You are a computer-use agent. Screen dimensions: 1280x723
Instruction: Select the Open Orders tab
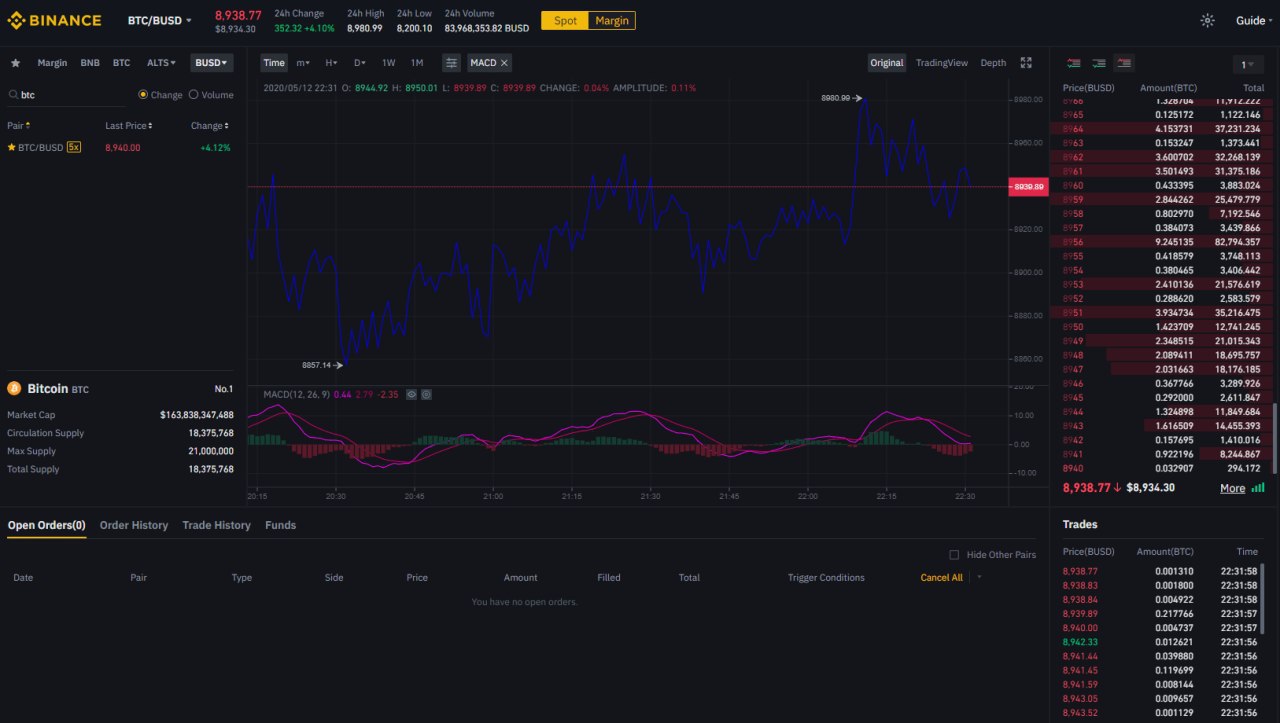tap(47, 525)
